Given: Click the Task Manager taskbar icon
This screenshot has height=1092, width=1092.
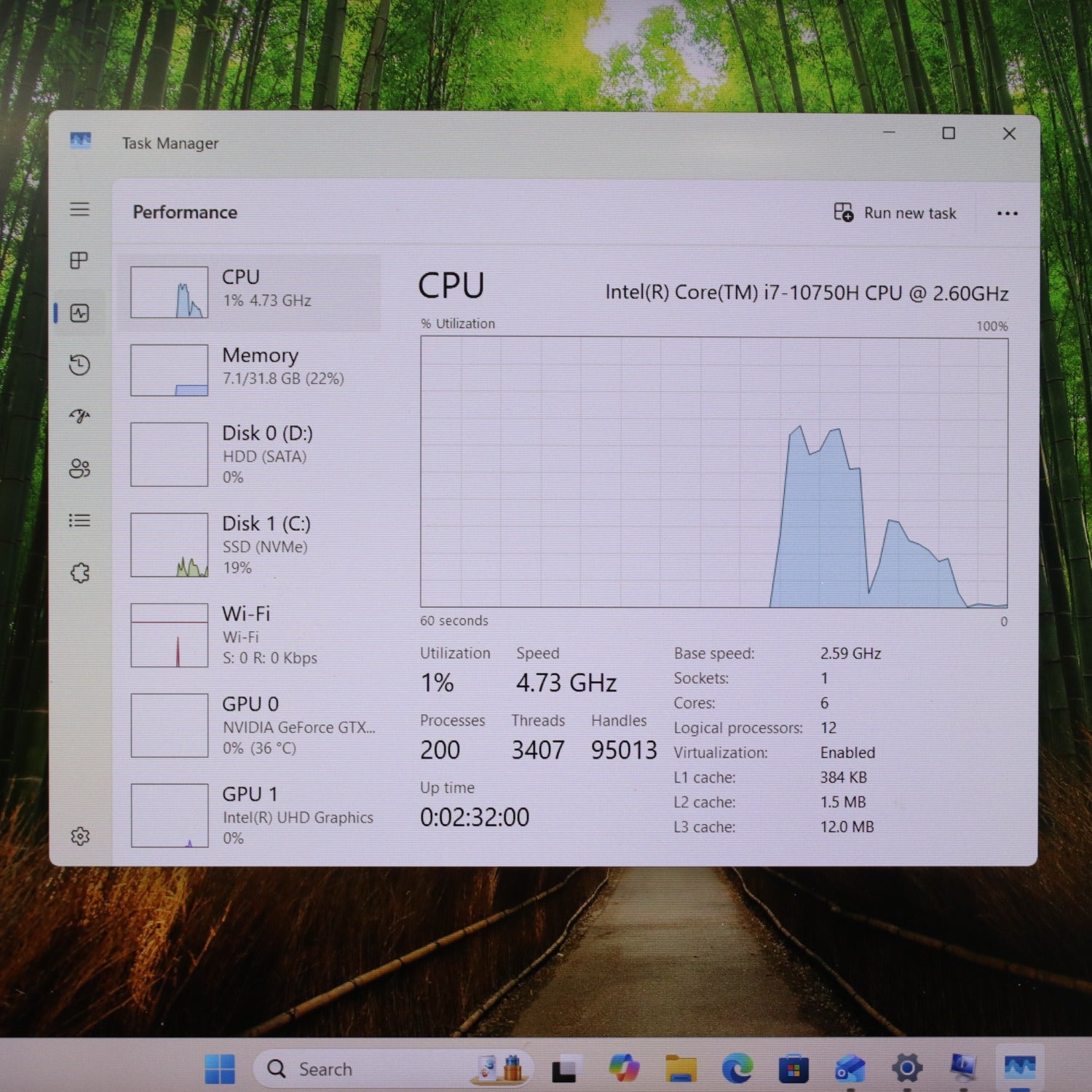Looking at the screenshot, I should point(1019,1068).
